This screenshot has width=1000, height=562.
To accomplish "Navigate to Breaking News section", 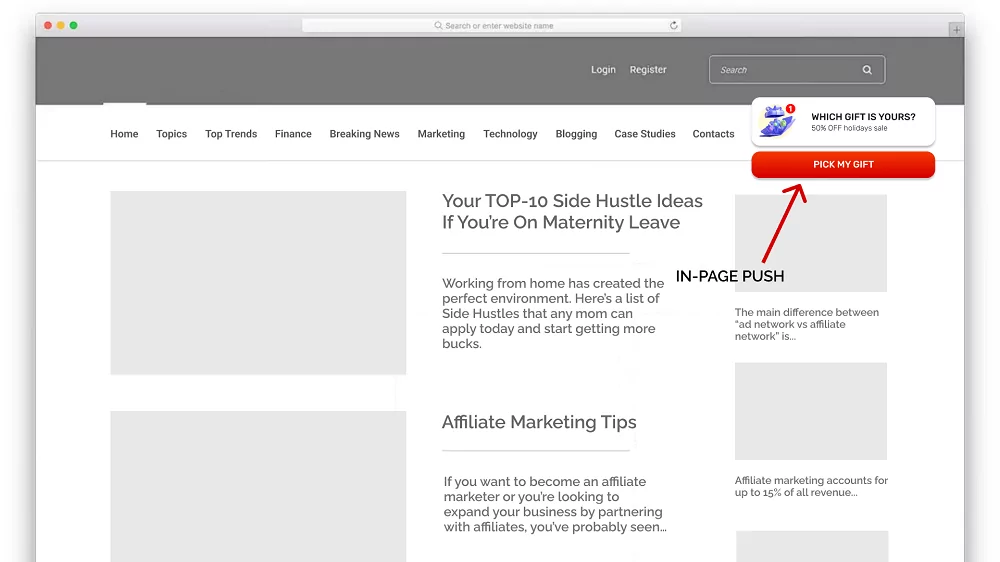I will (x=364, y=134).
